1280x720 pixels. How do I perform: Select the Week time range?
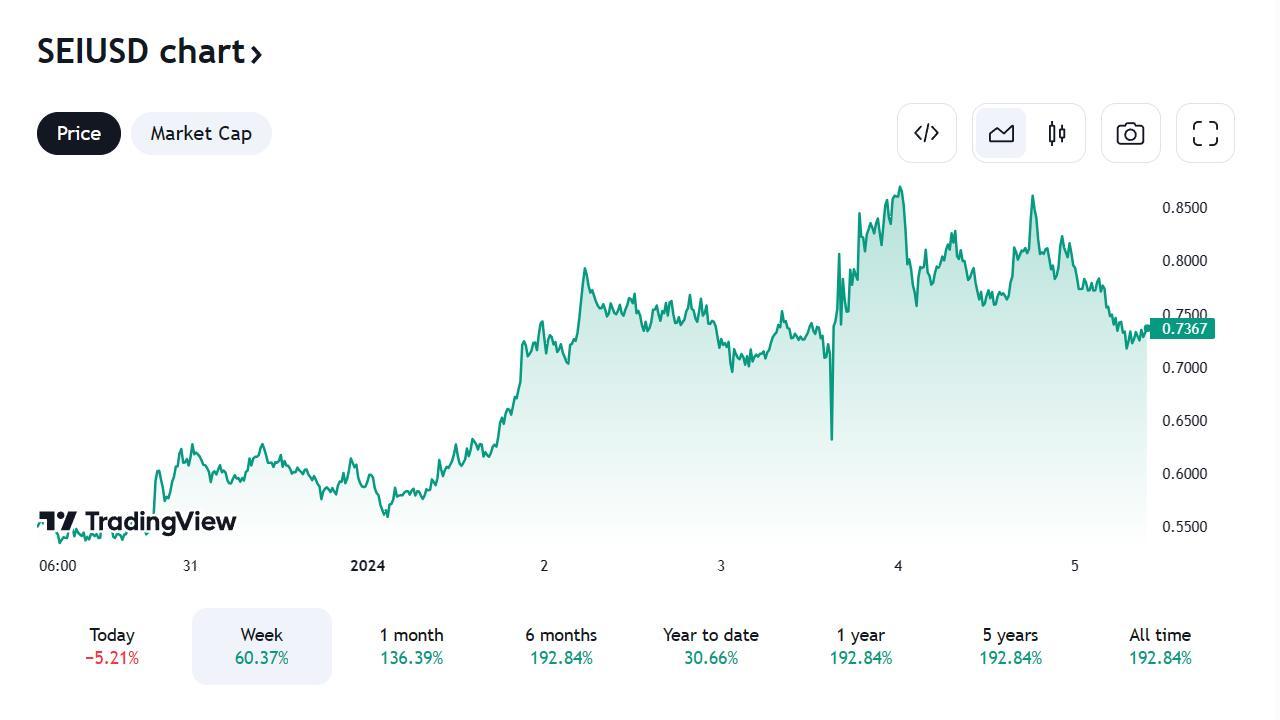(262, 646)
